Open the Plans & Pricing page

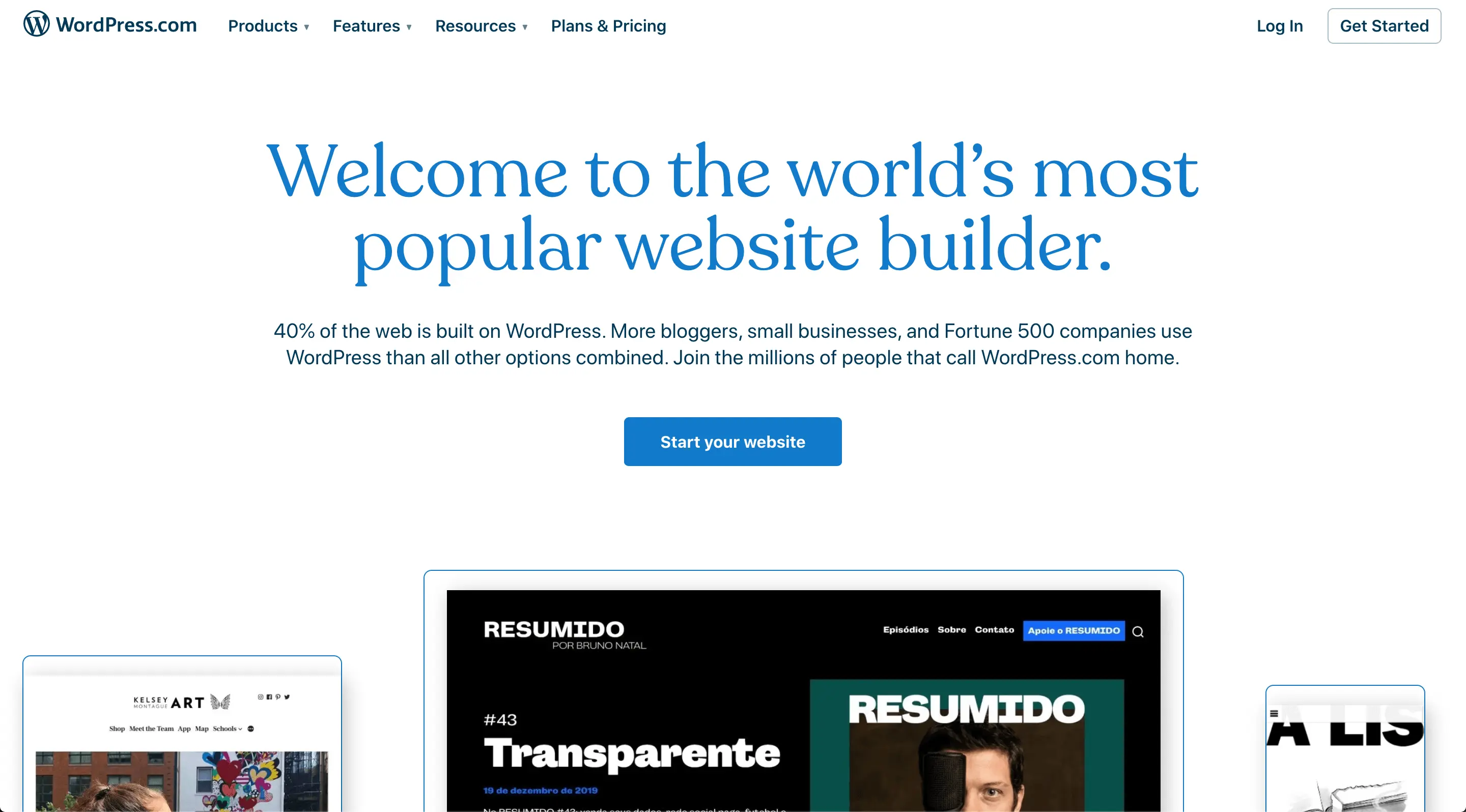coord(608,25)
